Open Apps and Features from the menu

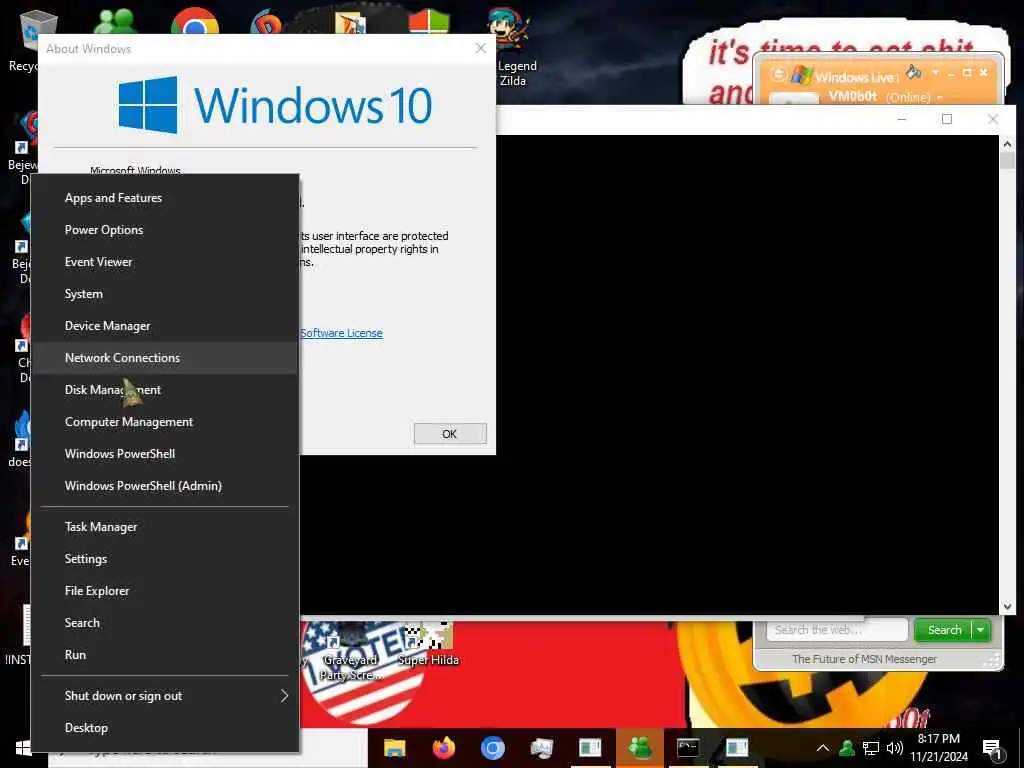(165, 198)
